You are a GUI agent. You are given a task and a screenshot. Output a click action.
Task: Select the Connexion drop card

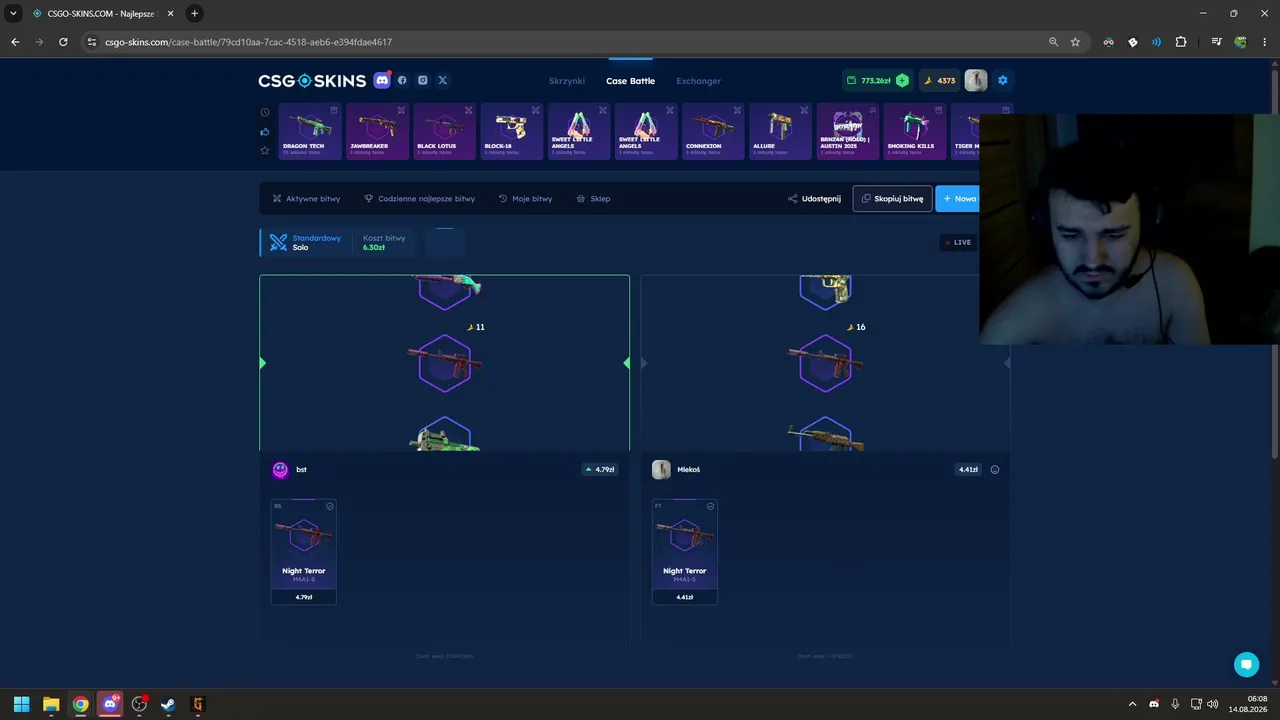[x=713, y=131]
